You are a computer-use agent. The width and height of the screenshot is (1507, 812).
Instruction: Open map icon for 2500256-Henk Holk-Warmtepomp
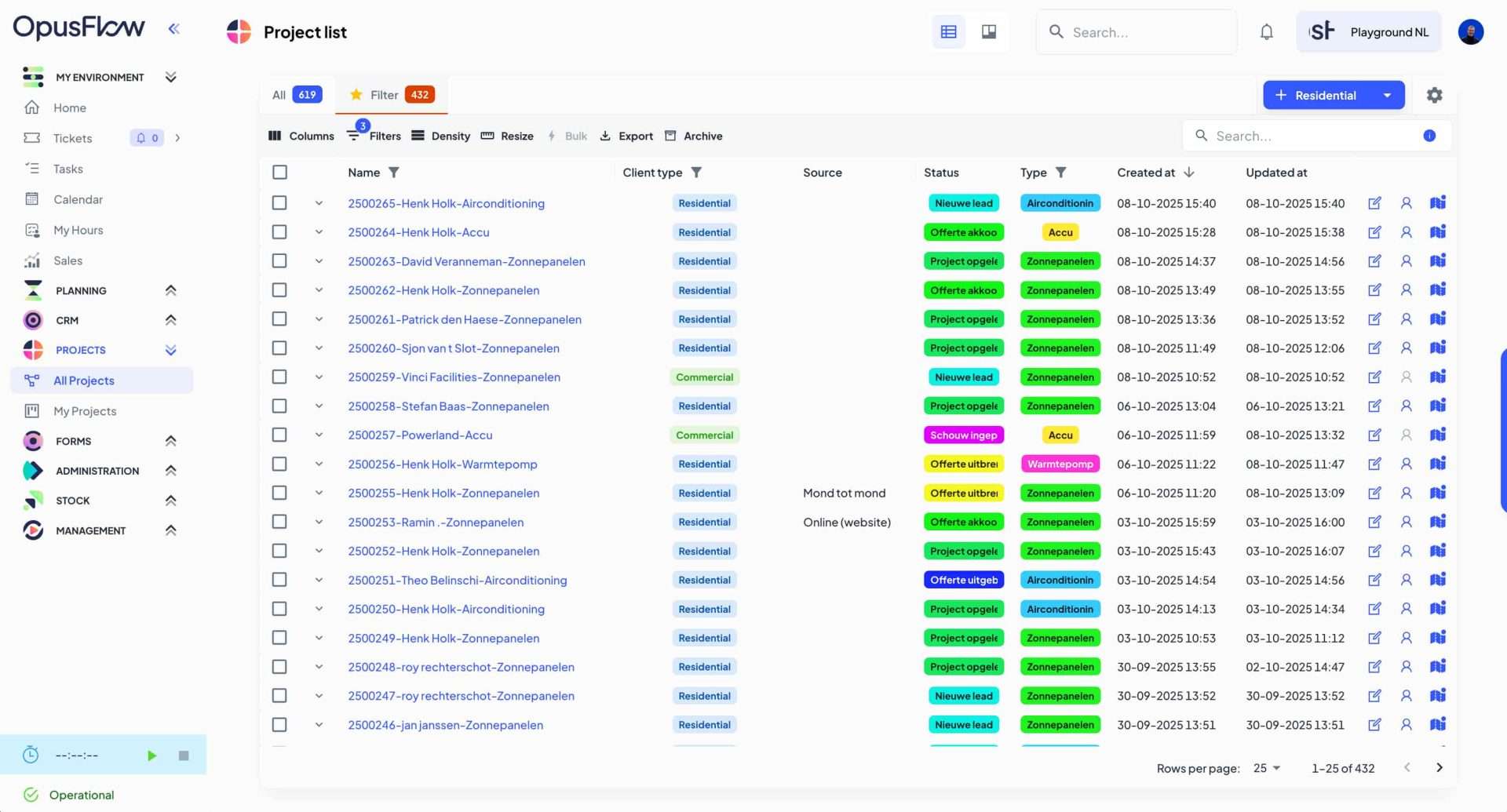click(1437, 464)
